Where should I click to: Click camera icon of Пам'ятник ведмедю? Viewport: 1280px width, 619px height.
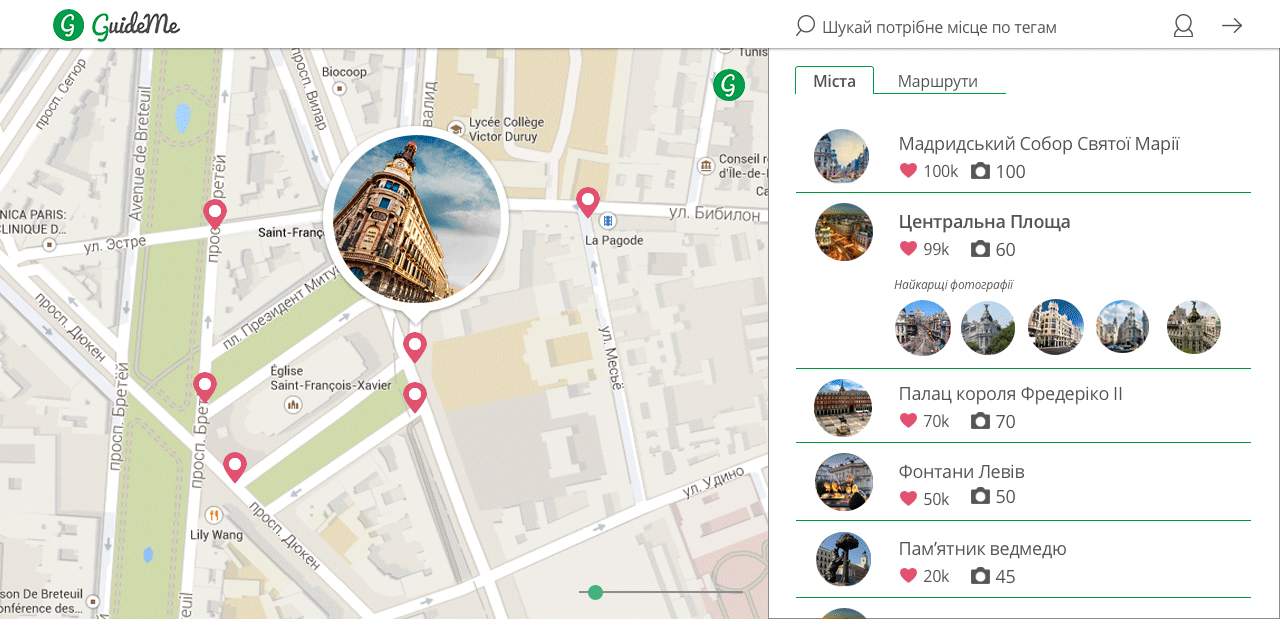(x=981, y=576)
